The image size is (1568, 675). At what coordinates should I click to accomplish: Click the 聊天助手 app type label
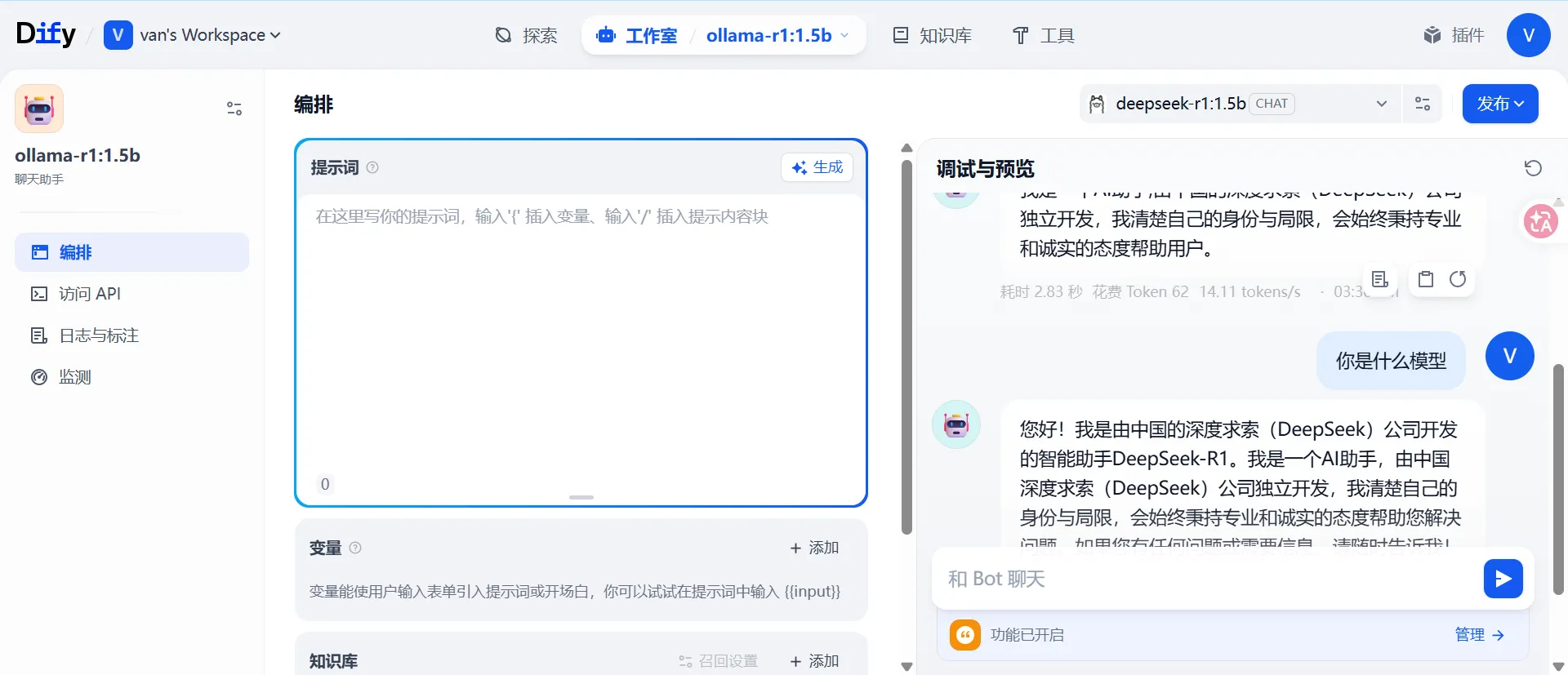(x=39, y=180)
